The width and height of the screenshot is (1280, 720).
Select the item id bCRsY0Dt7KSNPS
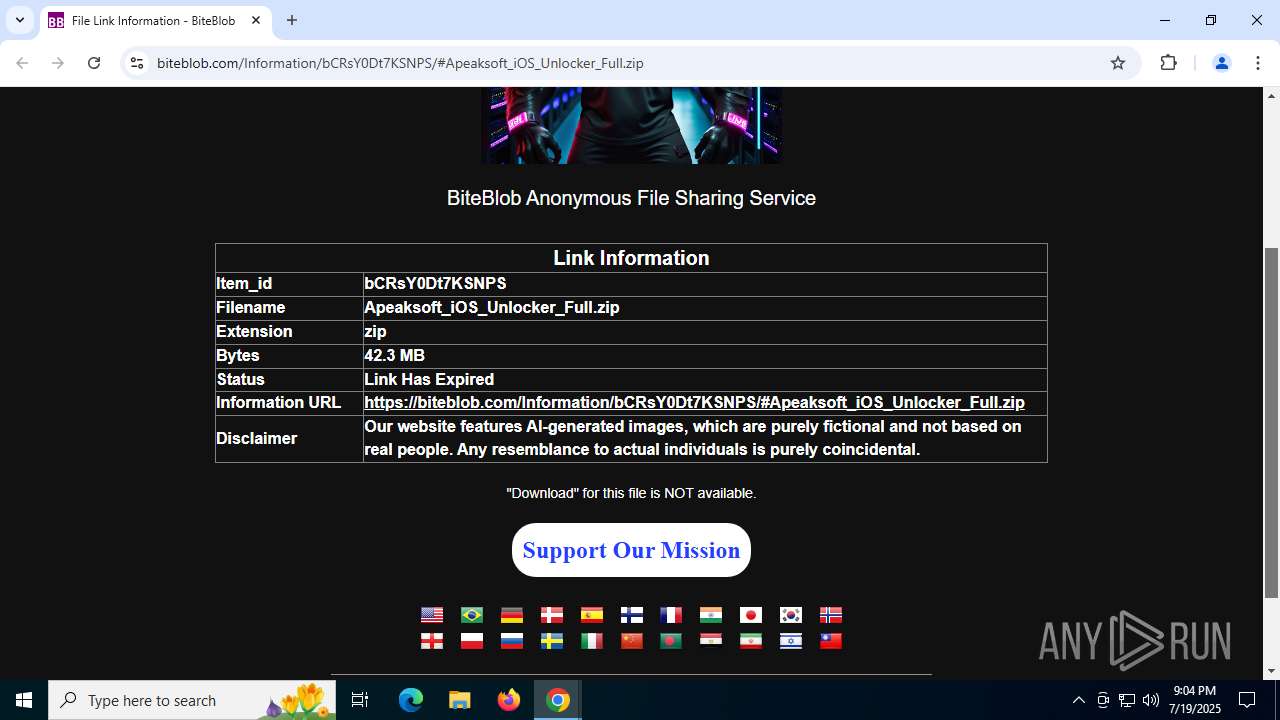point(435,284)
